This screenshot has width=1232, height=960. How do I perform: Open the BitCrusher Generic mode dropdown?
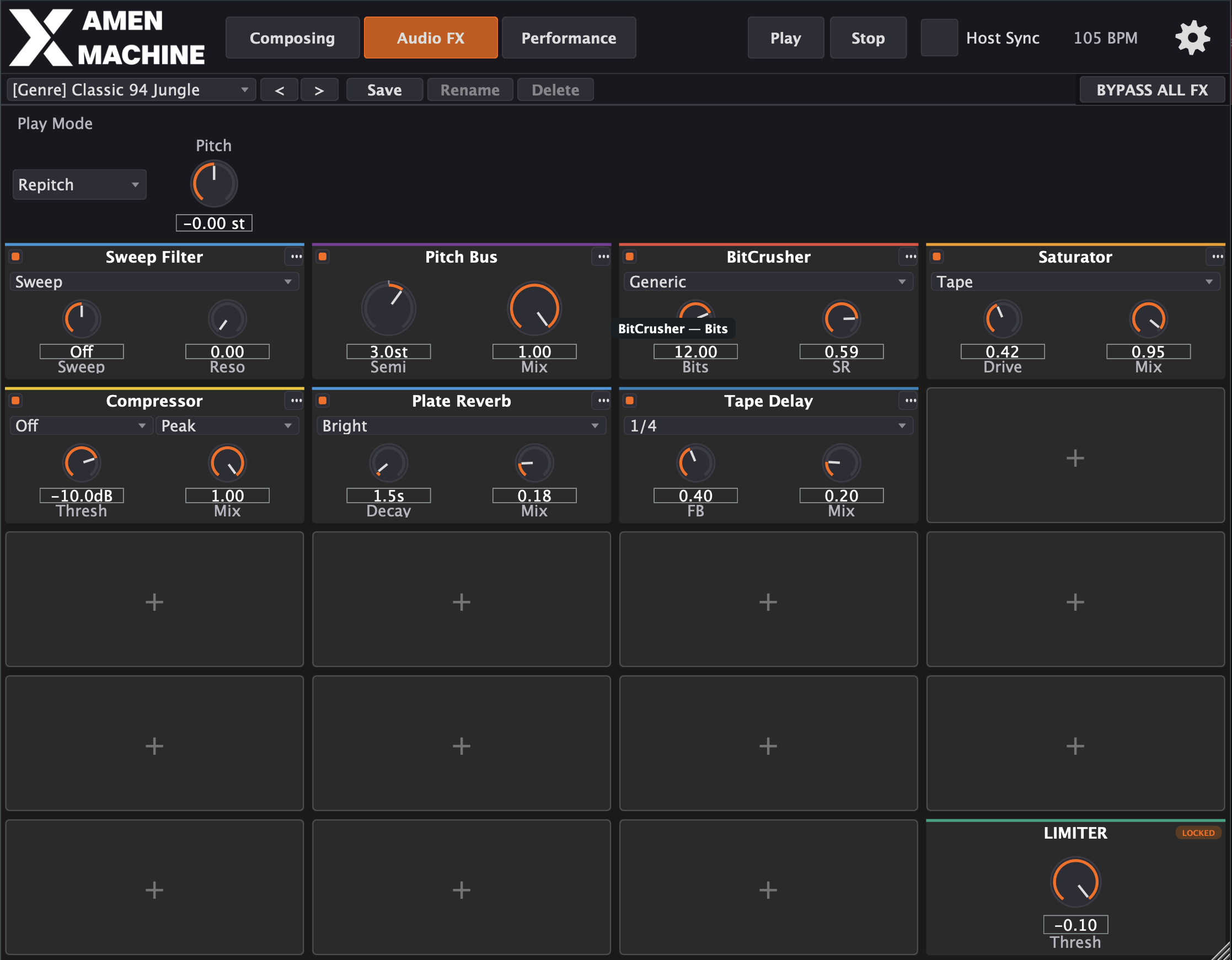[768, 281]
